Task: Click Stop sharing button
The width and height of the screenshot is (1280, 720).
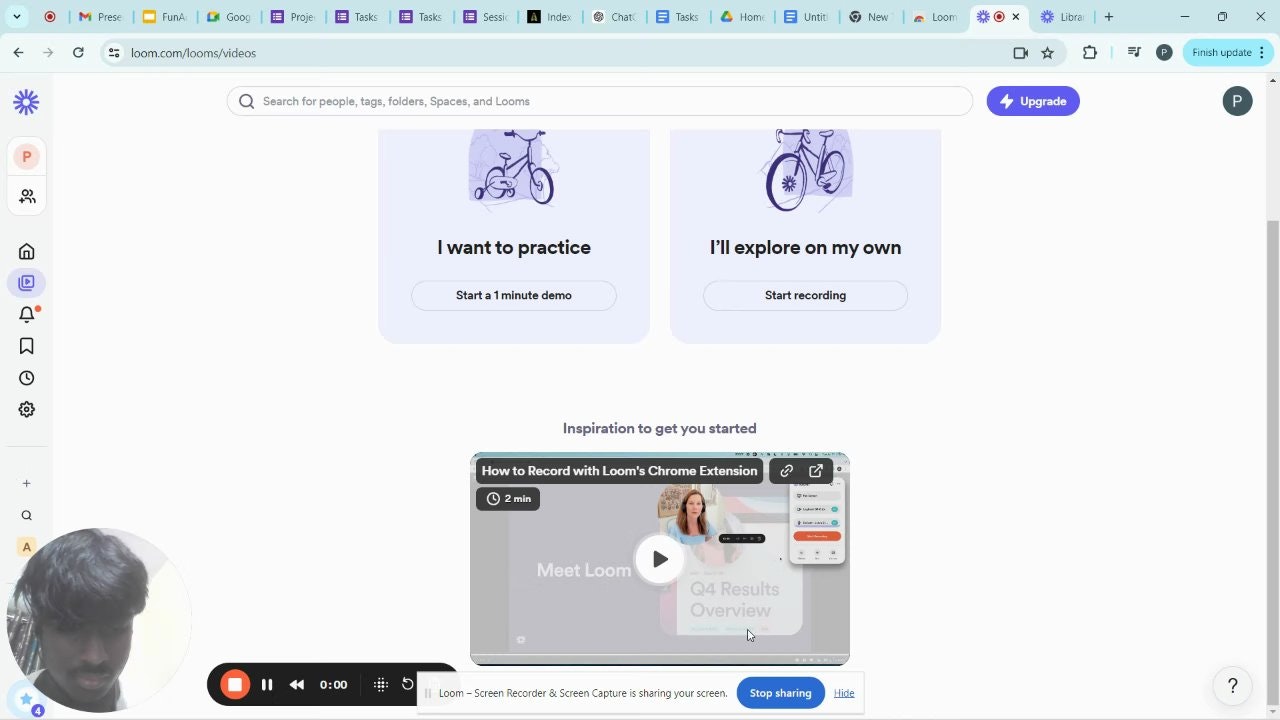Action: click(780, 693)
